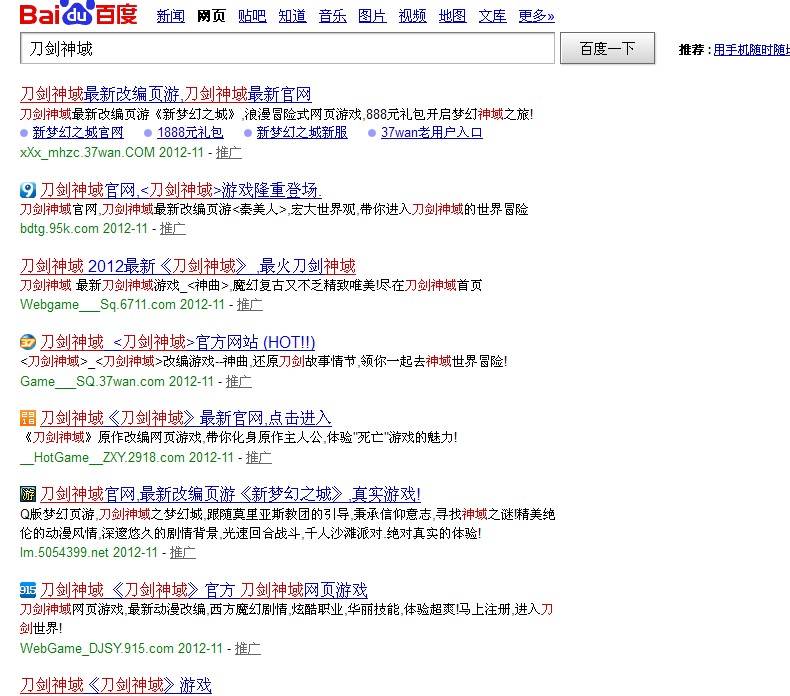This screenshot has height=696, width=790.
Task: Open result 刀剑神域 2012最新《刀剑神域》
Action: [188, 266]
